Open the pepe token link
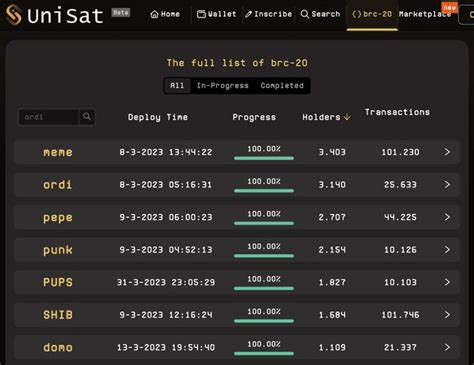Image resolution: width=474 pixels, height=365 pixels. tap(58, 218)
